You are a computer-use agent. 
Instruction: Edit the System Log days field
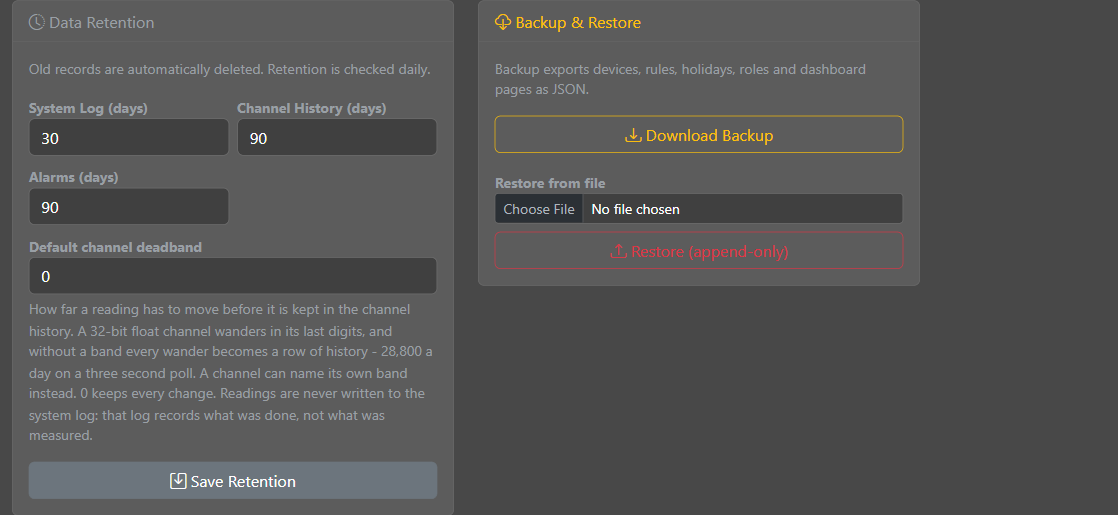pos(128,138)
